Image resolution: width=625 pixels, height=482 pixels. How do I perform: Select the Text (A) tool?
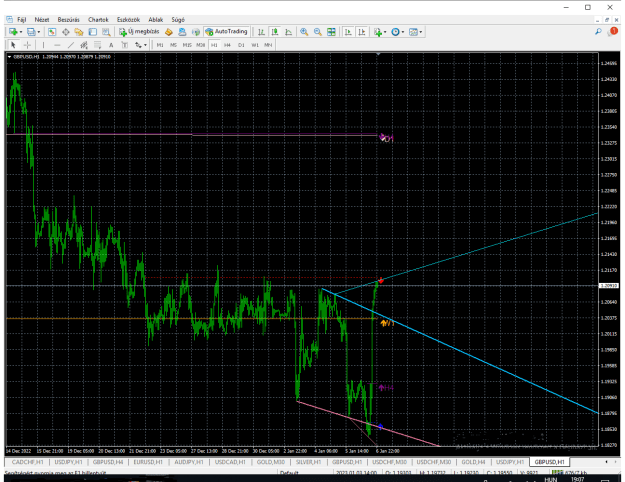111,45
